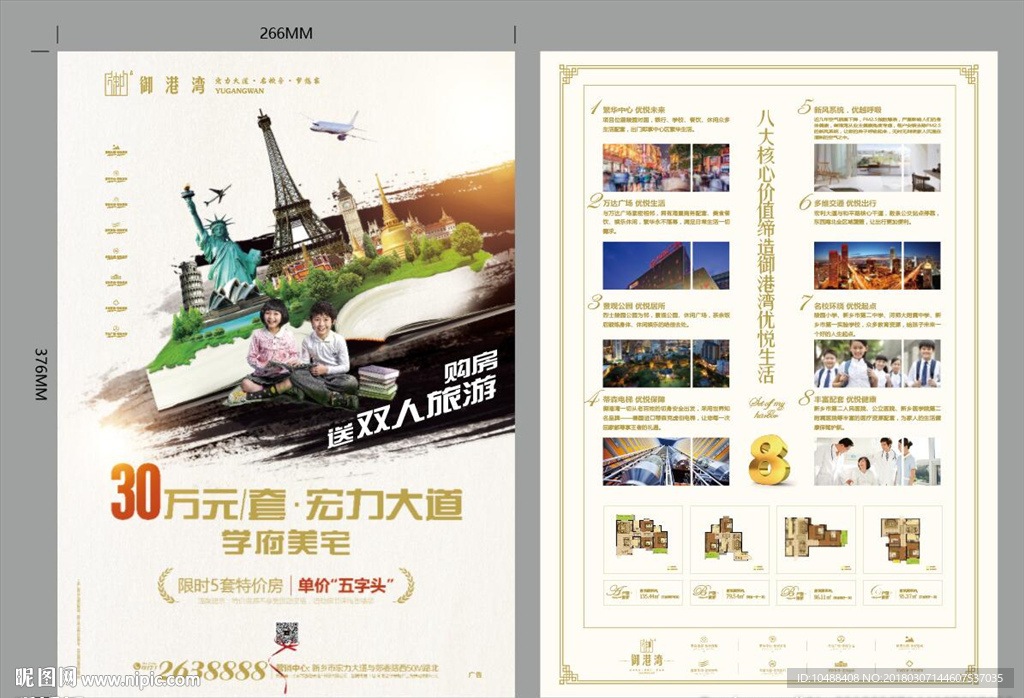
Task: Click the 限时5套特价房 promotion text
Action: point(230,585)
